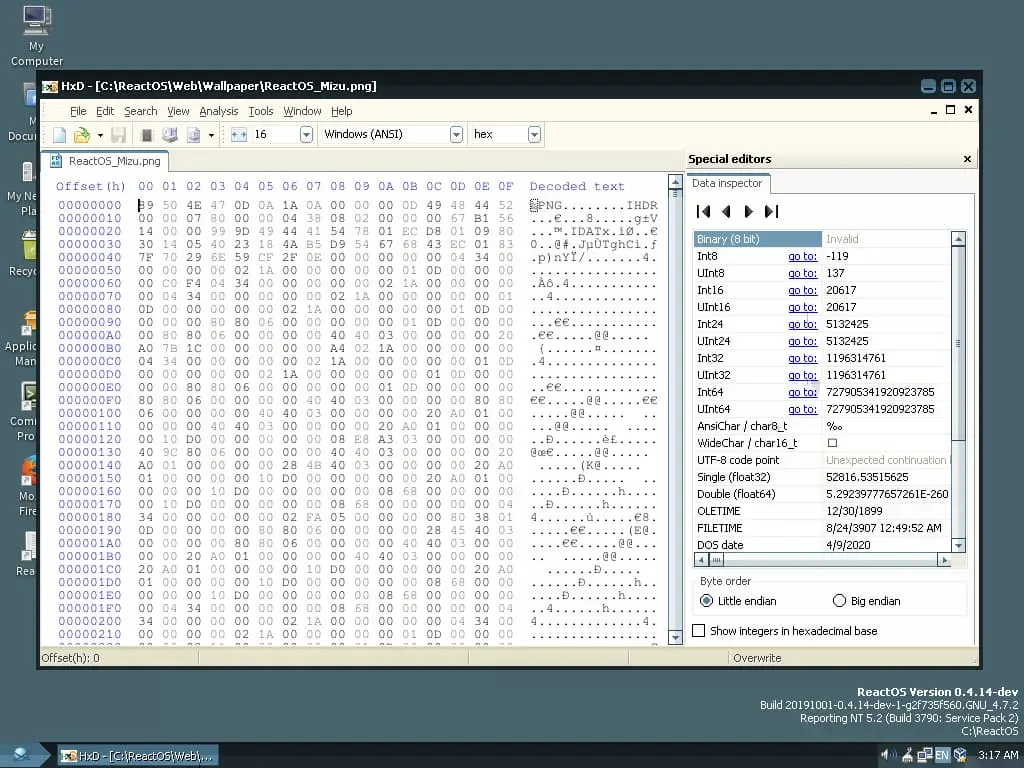Enable showing integers in hexadecimal base
This screenshot has width=1024, height=768.
tap(697, 631)
